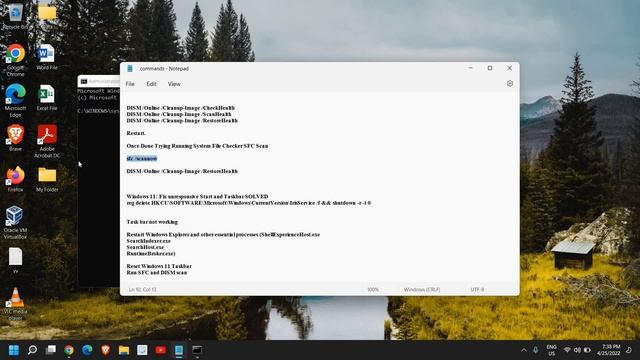640x360 pixels.
Task: Switch to Notepad on the taskbar
Action: pyautogui.click(x=179, y=350)
